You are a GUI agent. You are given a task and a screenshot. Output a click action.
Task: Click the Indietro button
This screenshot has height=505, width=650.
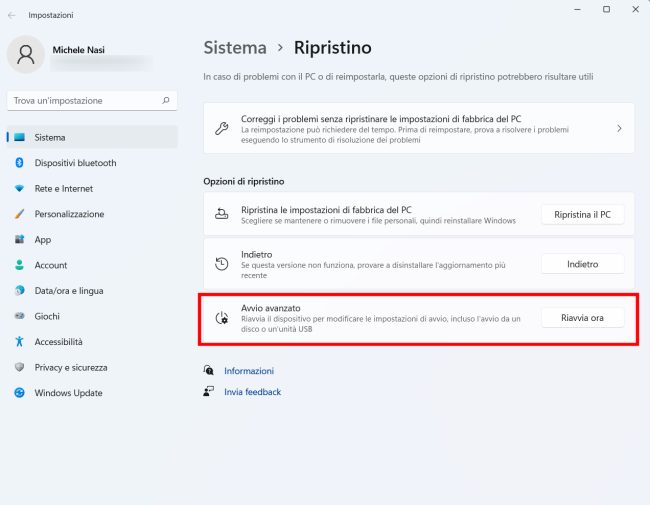582,264
